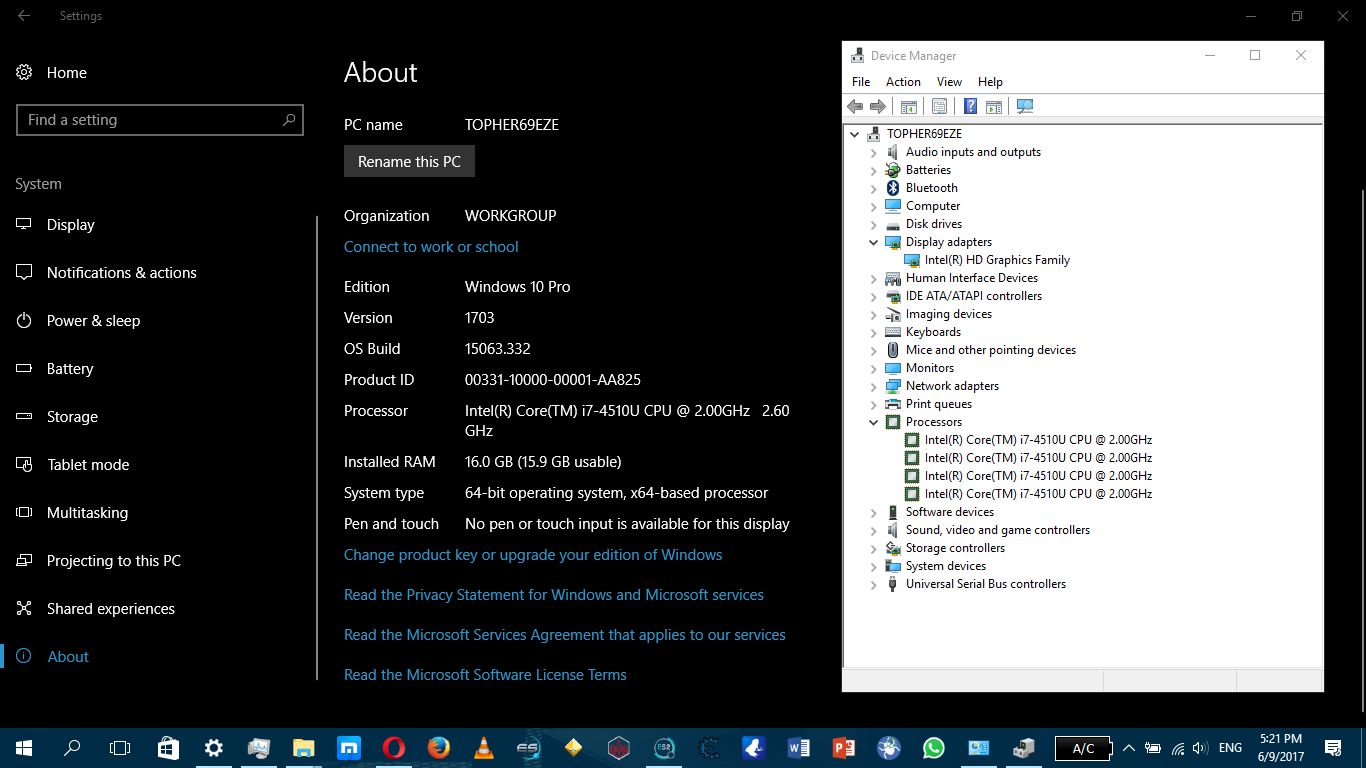Open Windows Start menu
Screen dimensions: 1366x768
click(x=24, y=748)
